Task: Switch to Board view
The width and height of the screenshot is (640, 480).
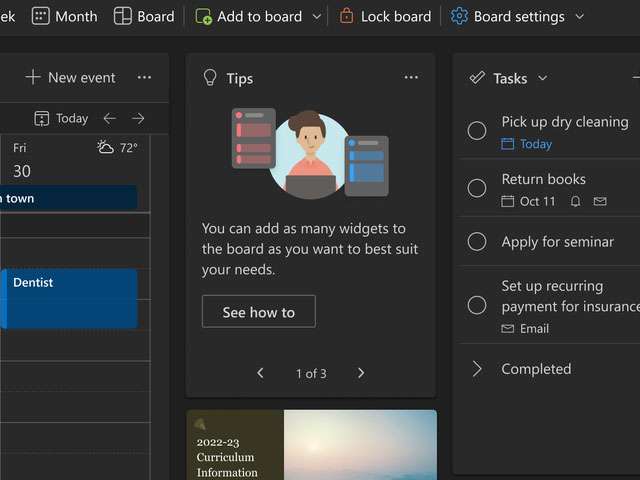Action: tap(144, 16)
